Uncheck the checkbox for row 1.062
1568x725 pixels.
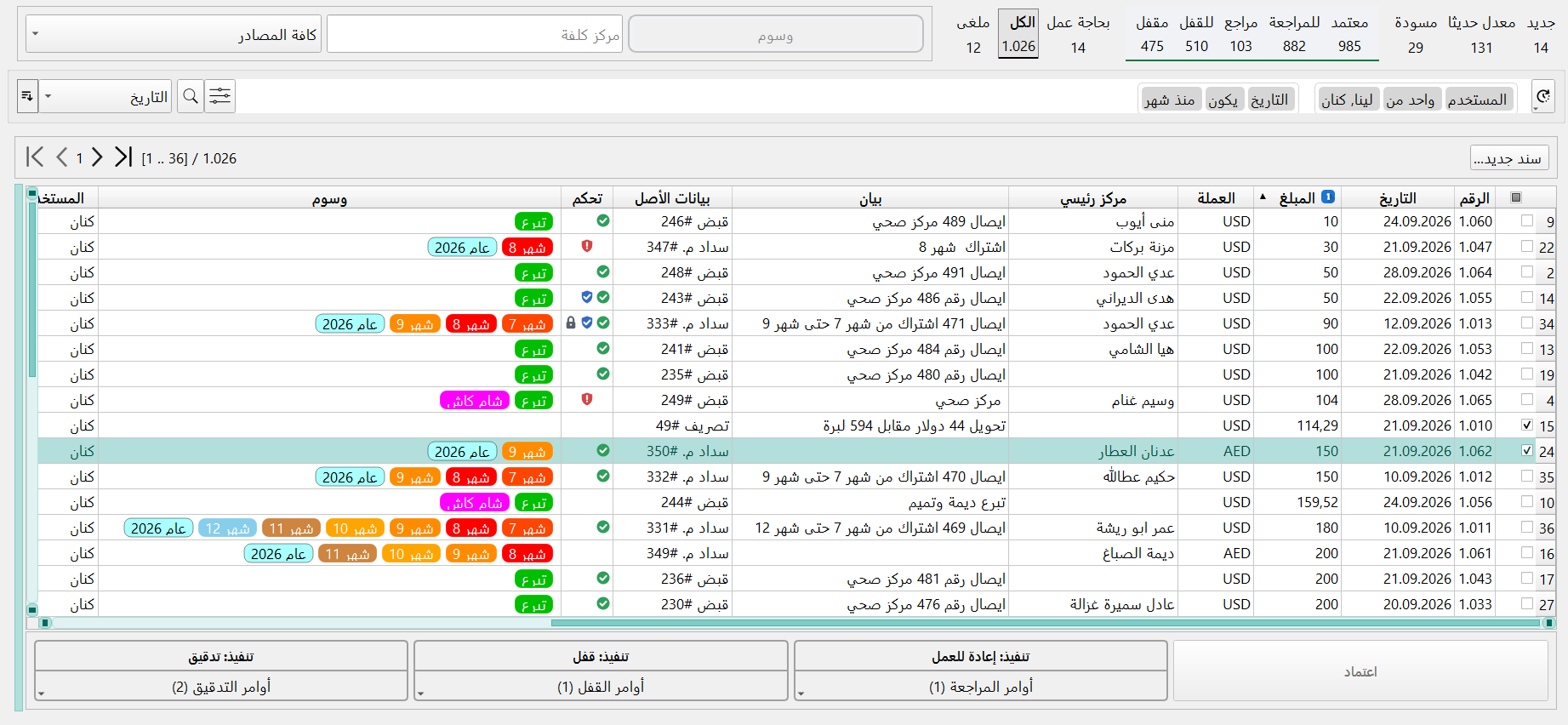click(x=1527, y=450)
